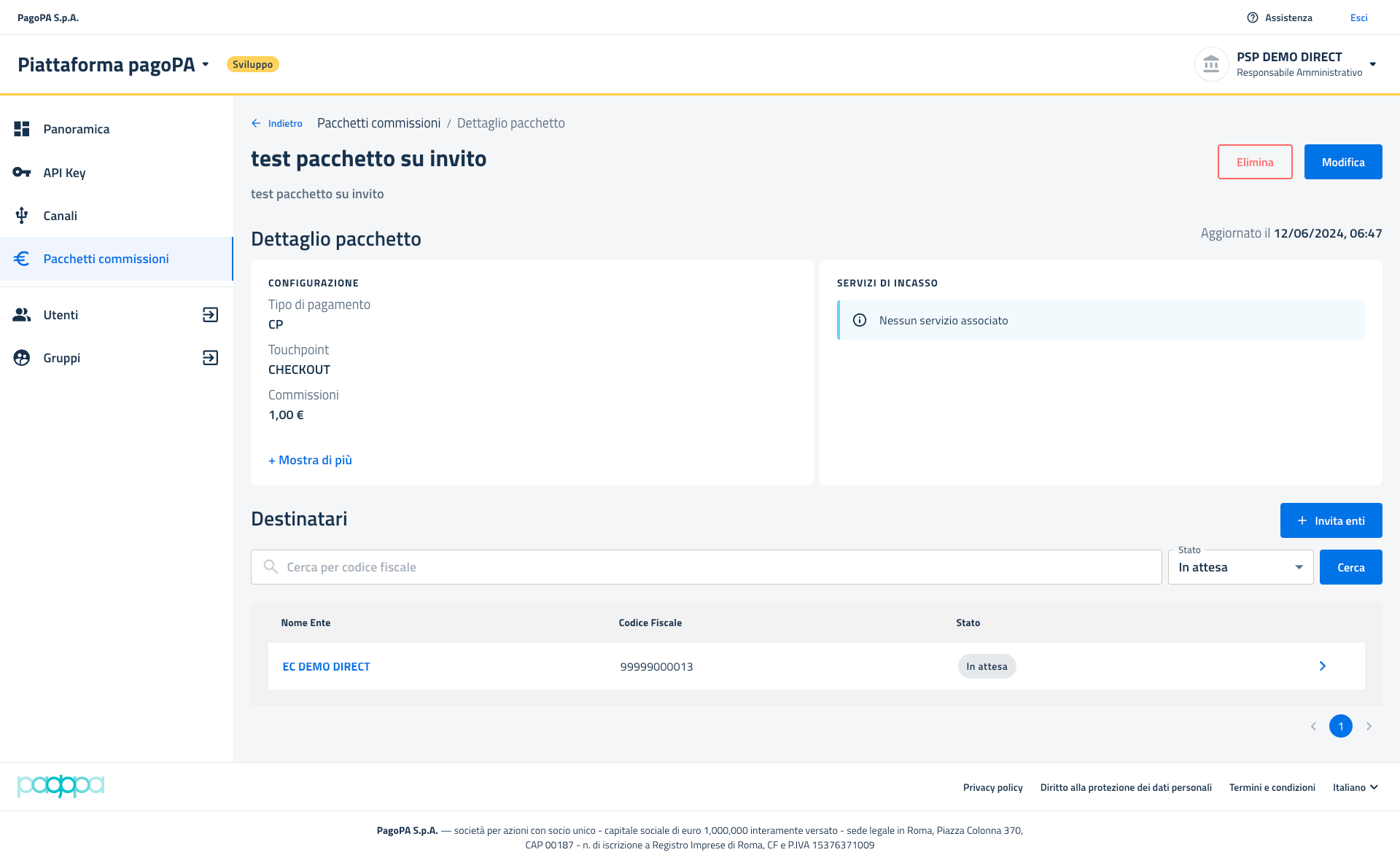Open the Stato filter dropdown
The height and width of the screenshot is (863, 1400).
pyautogui.click(x=1240, y=567)
